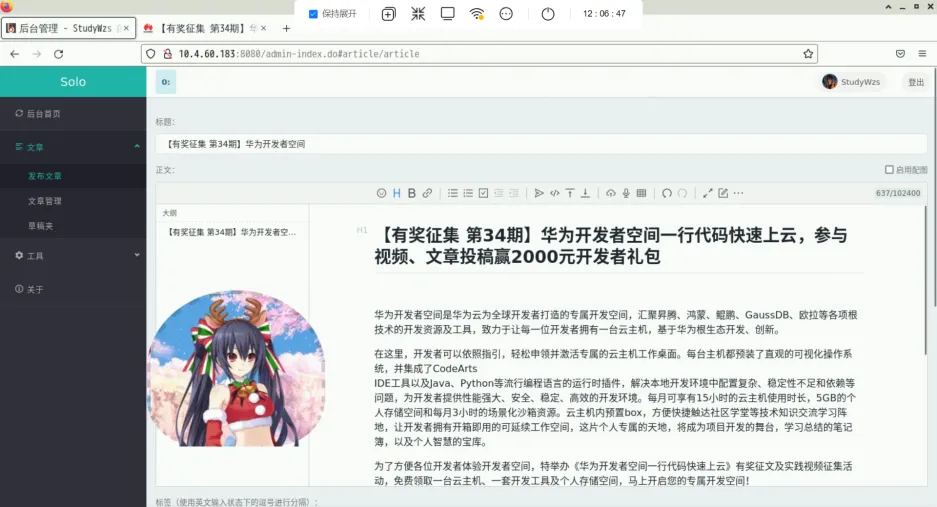Click the Solo logo header
This screenshot has height=507, width=937.
point(73,82)
